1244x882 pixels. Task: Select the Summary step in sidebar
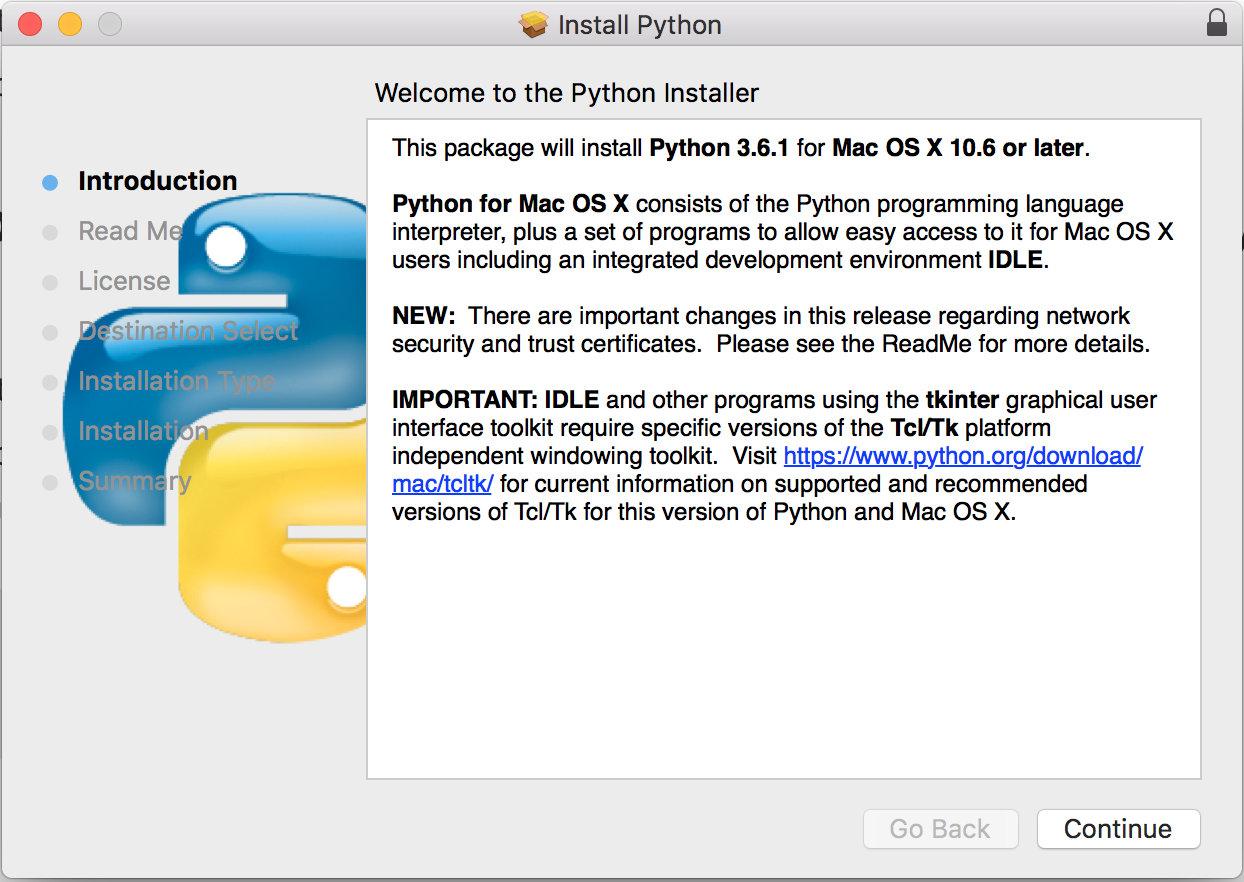pos(134,481)
